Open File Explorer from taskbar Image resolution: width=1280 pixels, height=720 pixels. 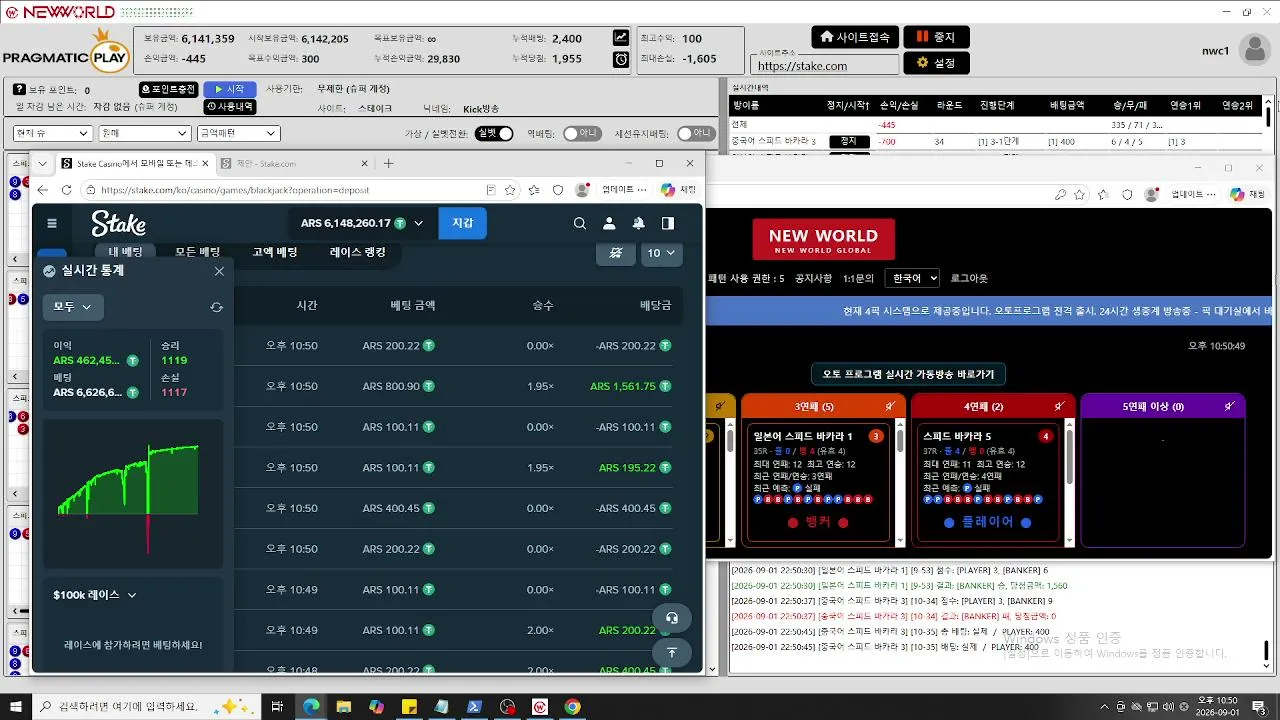coord(344,707)
